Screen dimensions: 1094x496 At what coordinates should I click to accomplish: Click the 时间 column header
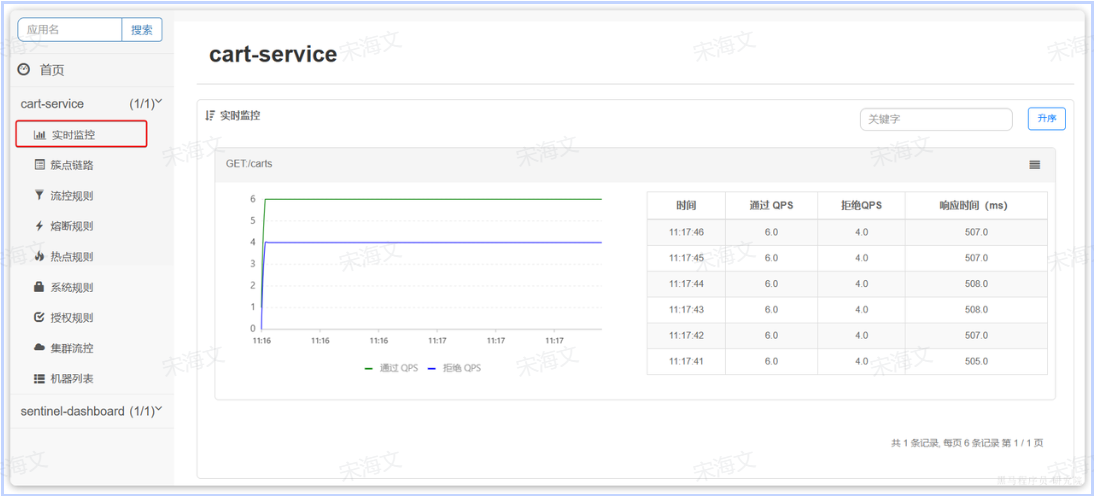(686, 206)
